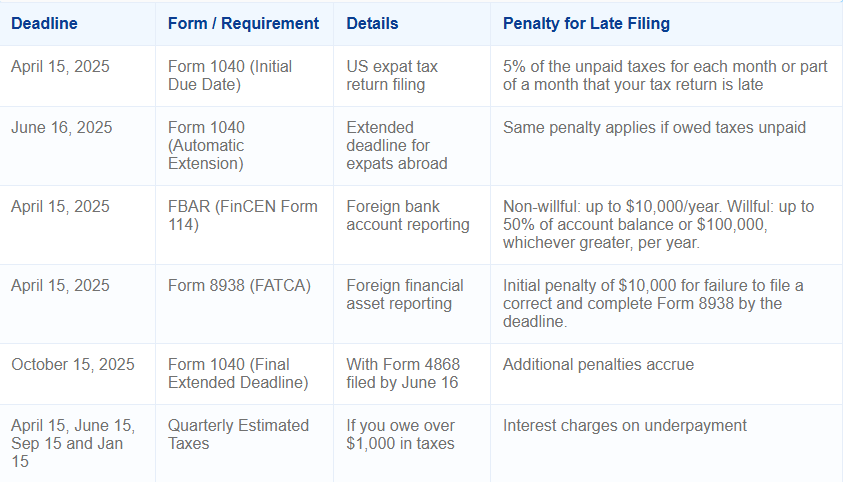Click the US expat tax return filing cell
The width and height of the screenshot is (843, 482).
pyautogui.click(x=392, y=76)
